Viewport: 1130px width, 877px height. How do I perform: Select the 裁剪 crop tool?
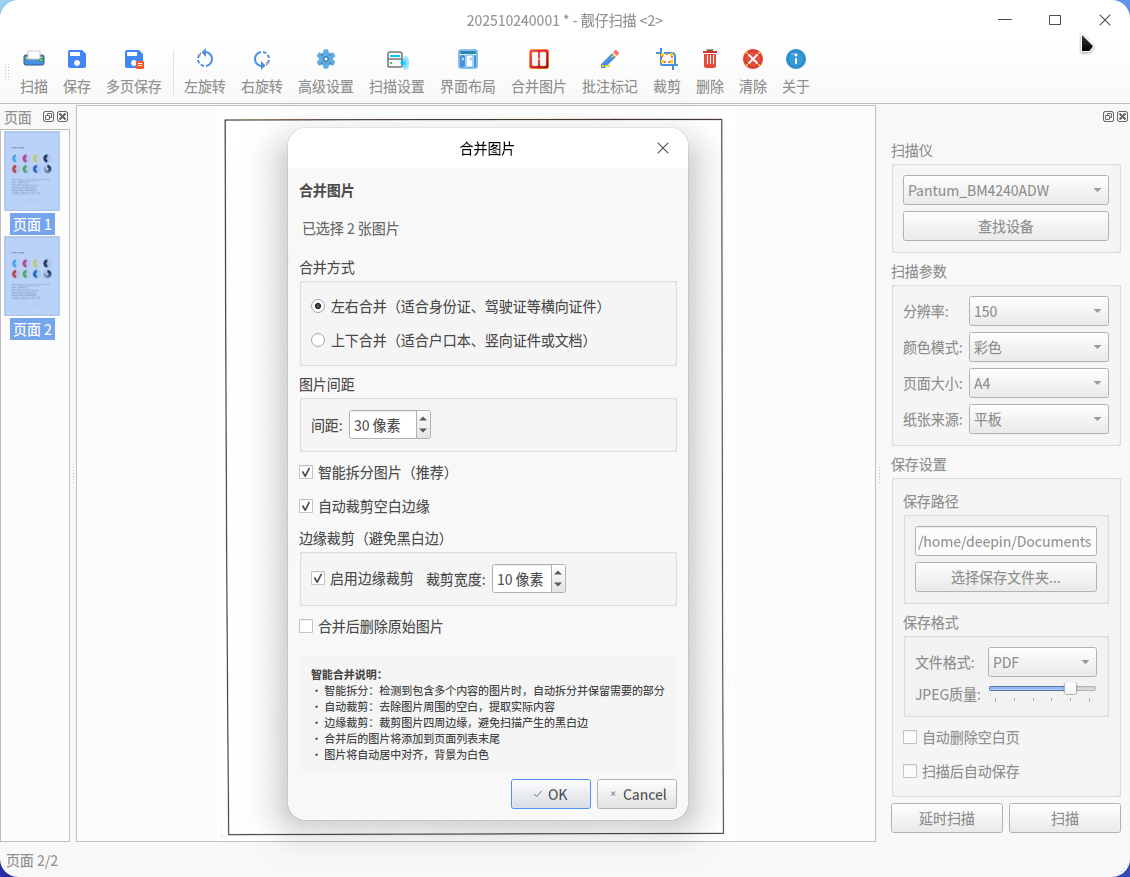coord(667,71)
